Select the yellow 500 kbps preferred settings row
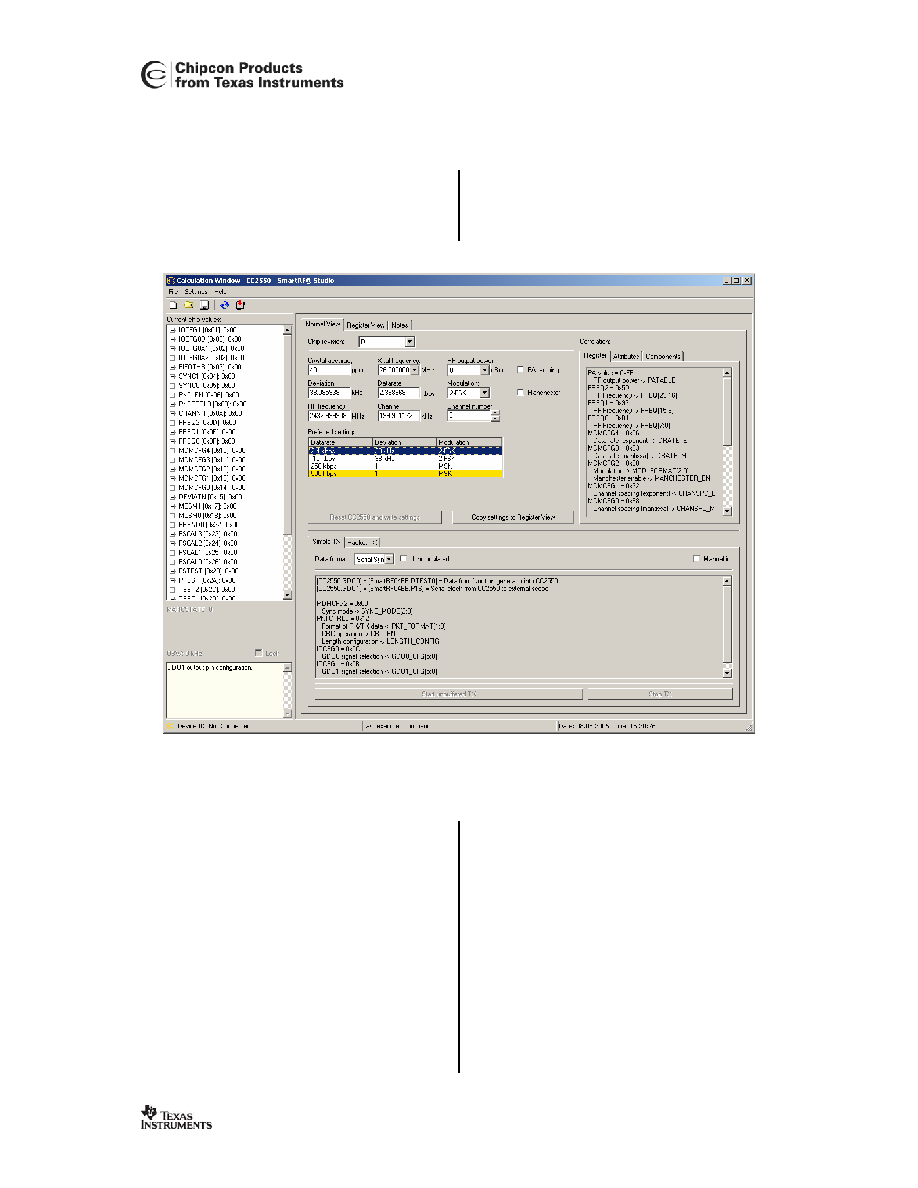This screenshot has height=1188, width=918. click(x=404, y=474)
